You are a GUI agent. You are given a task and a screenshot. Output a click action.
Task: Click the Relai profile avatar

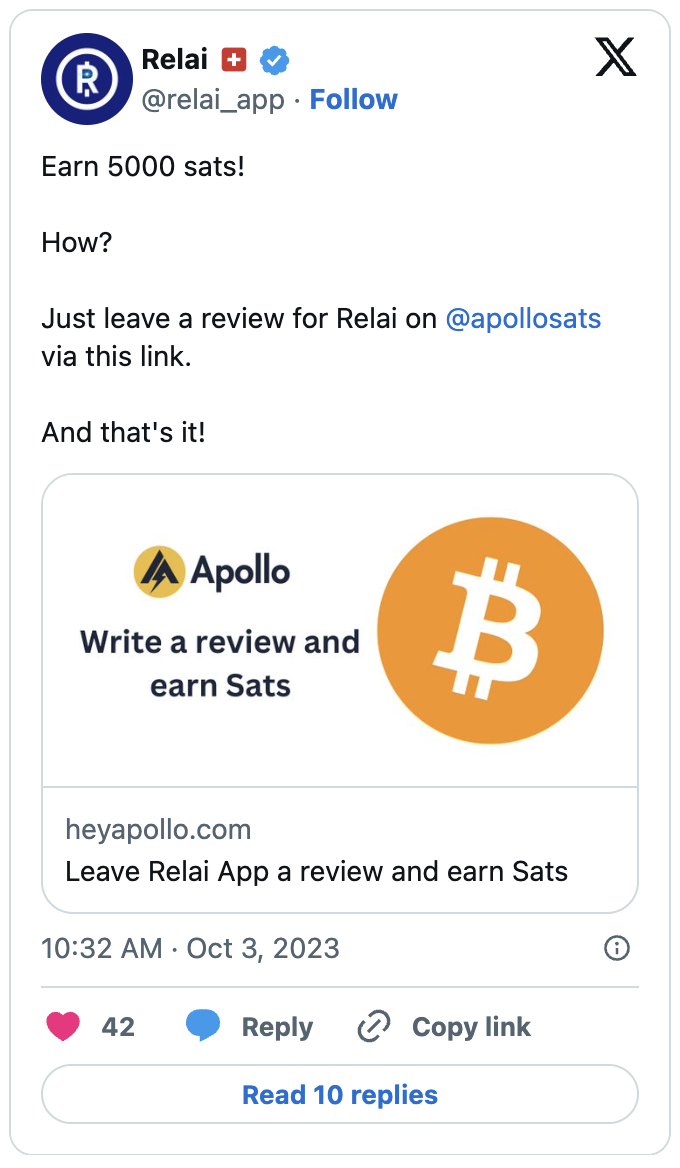pos(86,79)
